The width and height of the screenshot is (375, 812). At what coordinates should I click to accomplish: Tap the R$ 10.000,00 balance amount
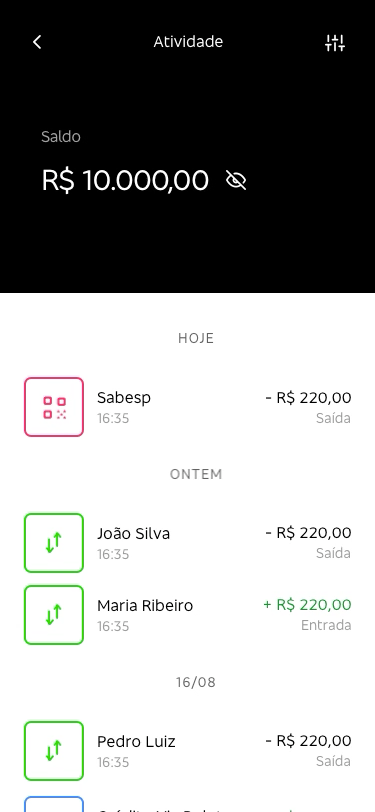[x=125, y=180]
